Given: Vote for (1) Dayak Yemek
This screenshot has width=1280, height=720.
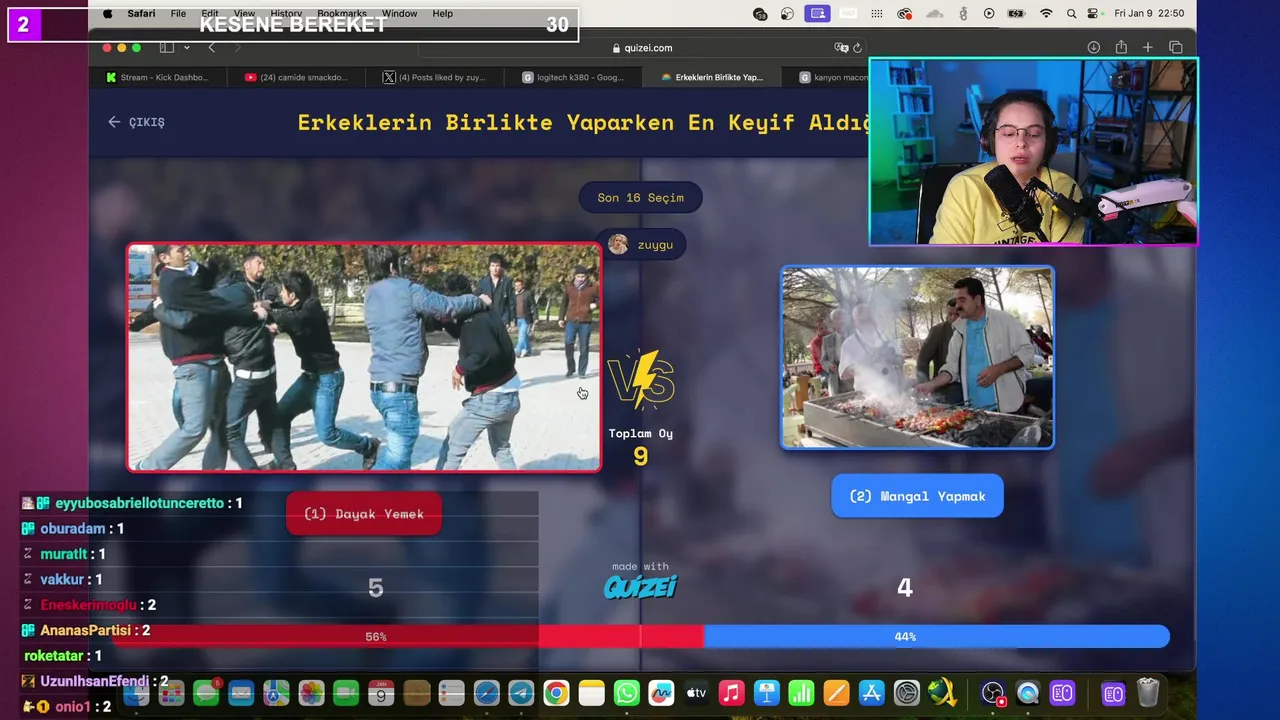Looking at the screenshot, I should click(364, 514).
